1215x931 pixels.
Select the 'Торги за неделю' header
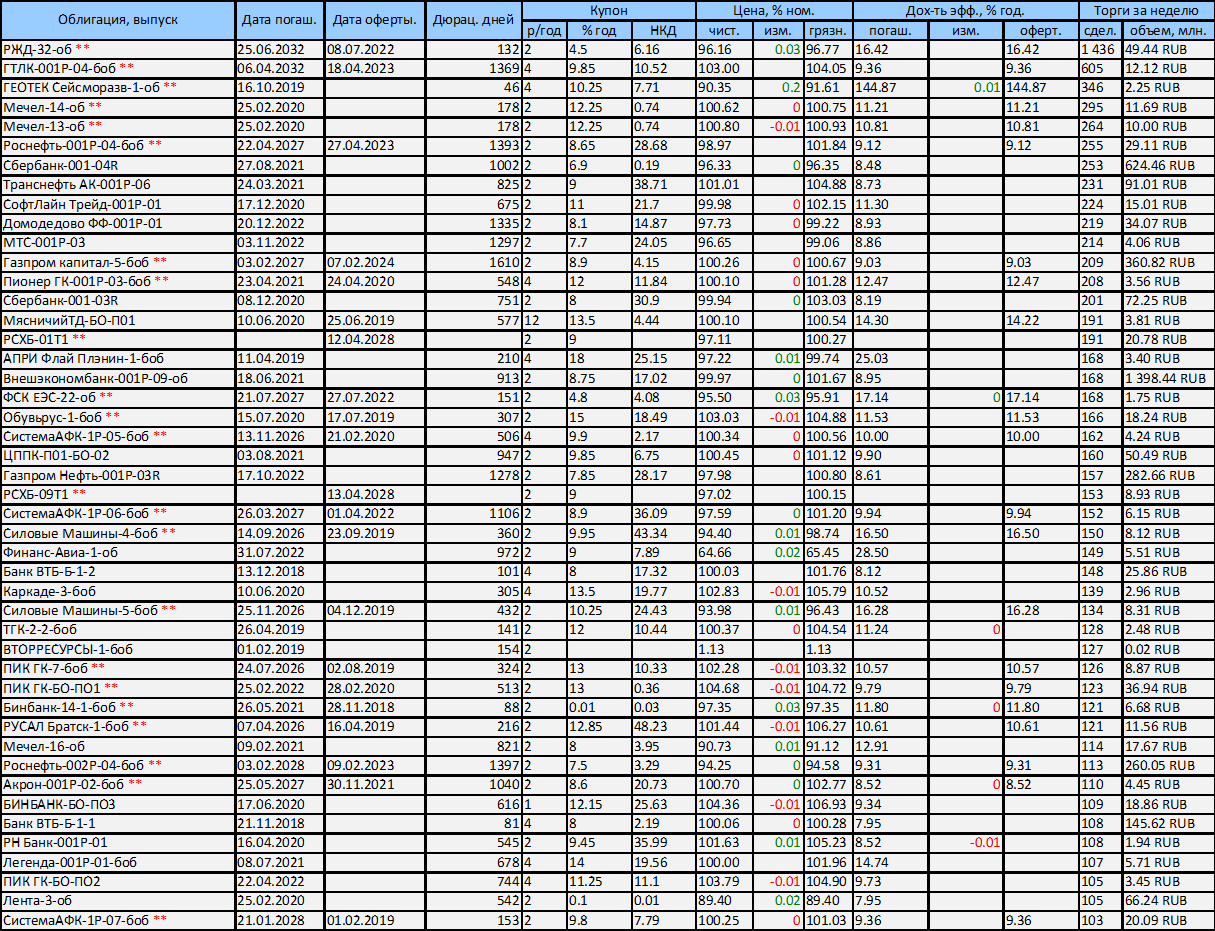coord(1147,11)
